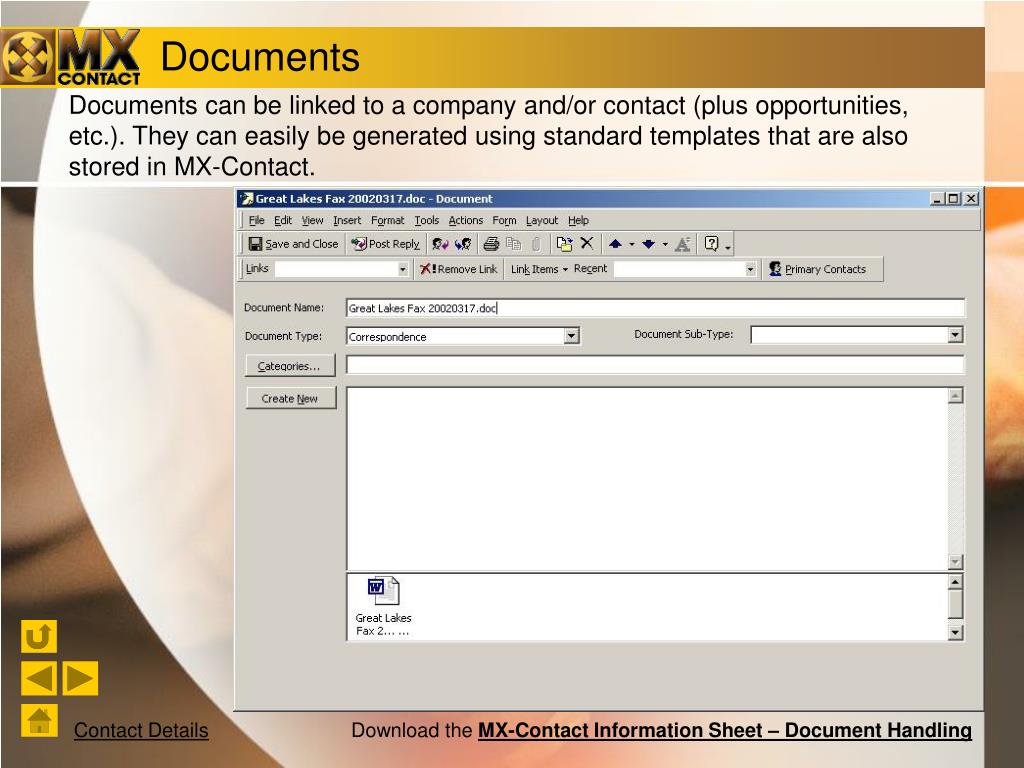Open the Tools menu
Image resolution: width=1024 pixels, height=768 pixels.
tap(426, 221)
